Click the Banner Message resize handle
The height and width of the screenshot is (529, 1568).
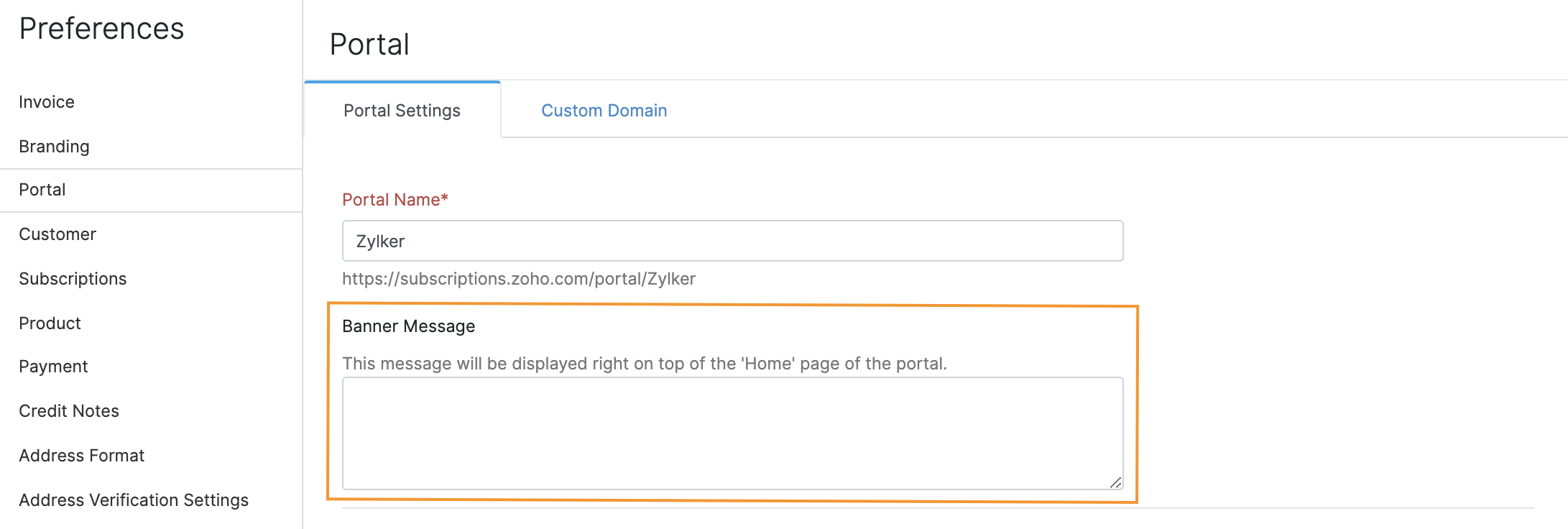click(1115, 484)
